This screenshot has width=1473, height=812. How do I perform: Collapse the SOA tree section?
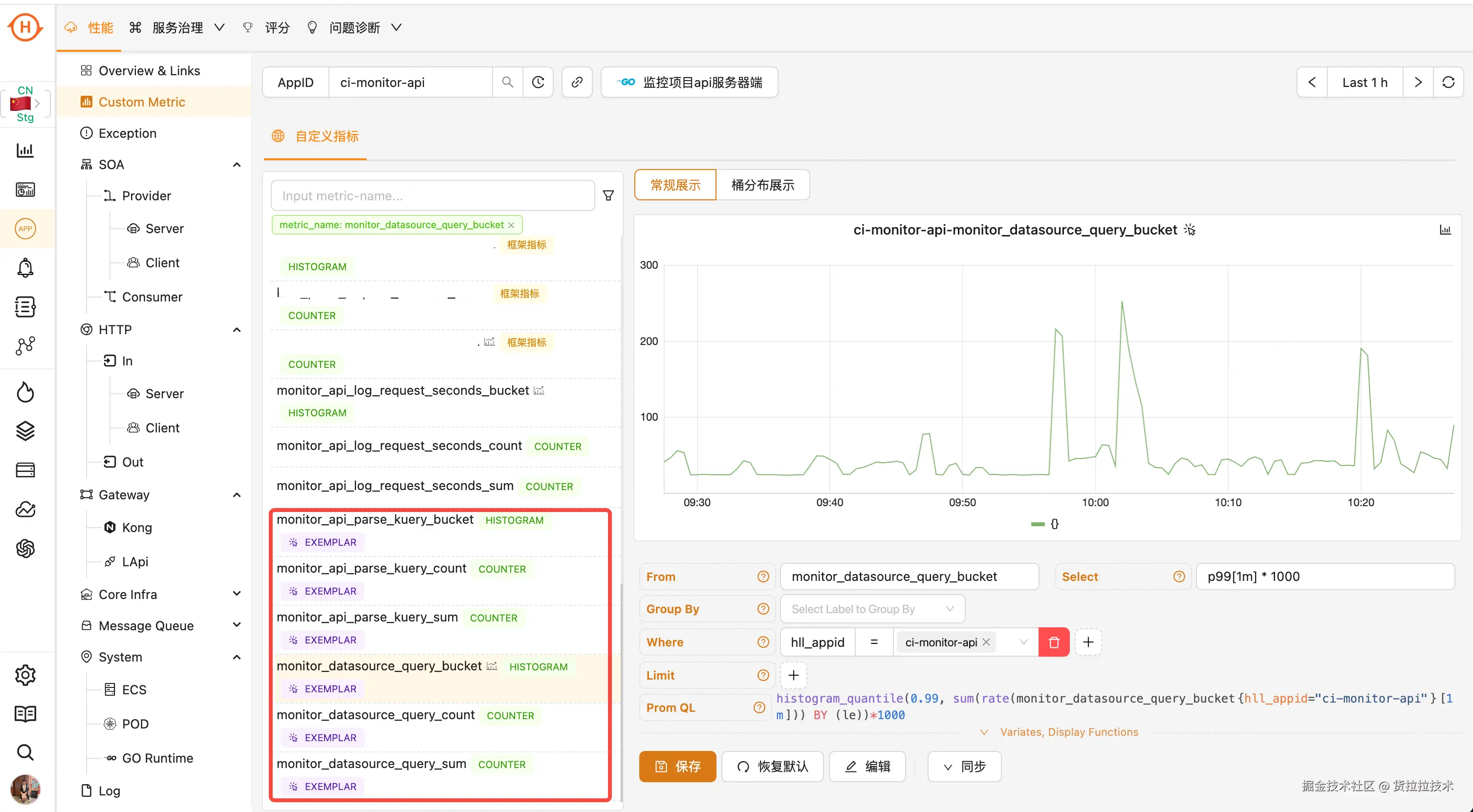(237, 165)
